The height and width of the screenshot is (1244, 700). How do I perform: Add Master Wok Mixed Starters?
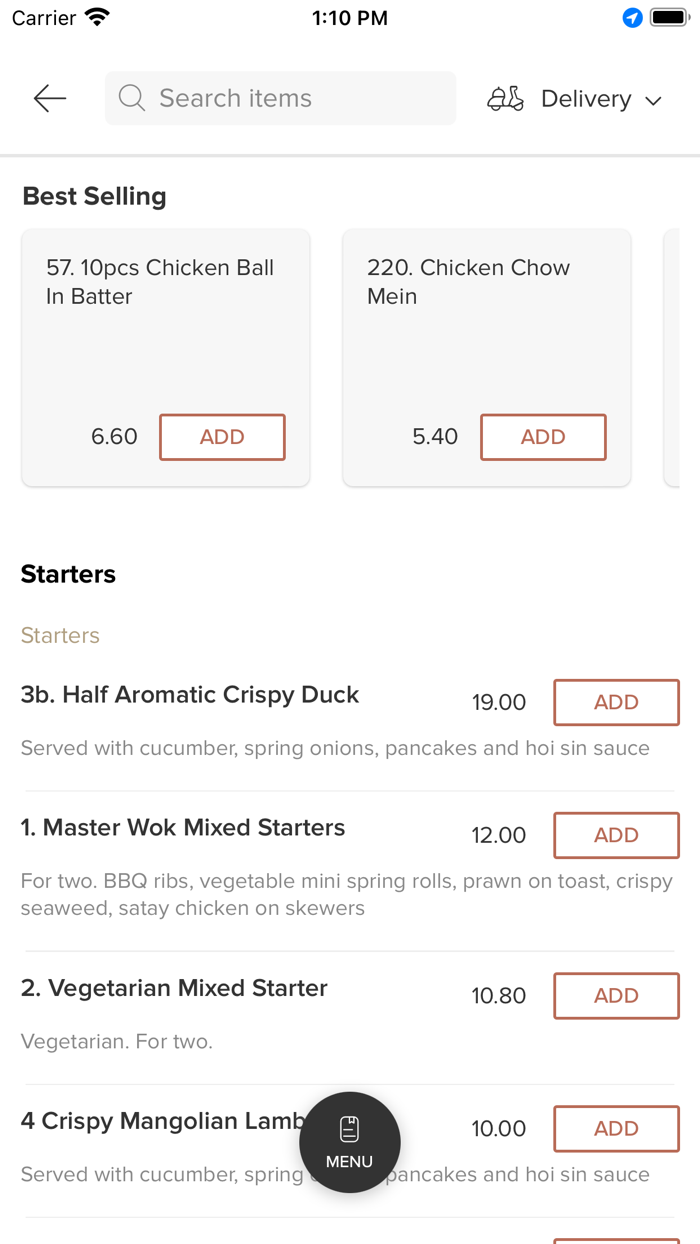(616, 835)
